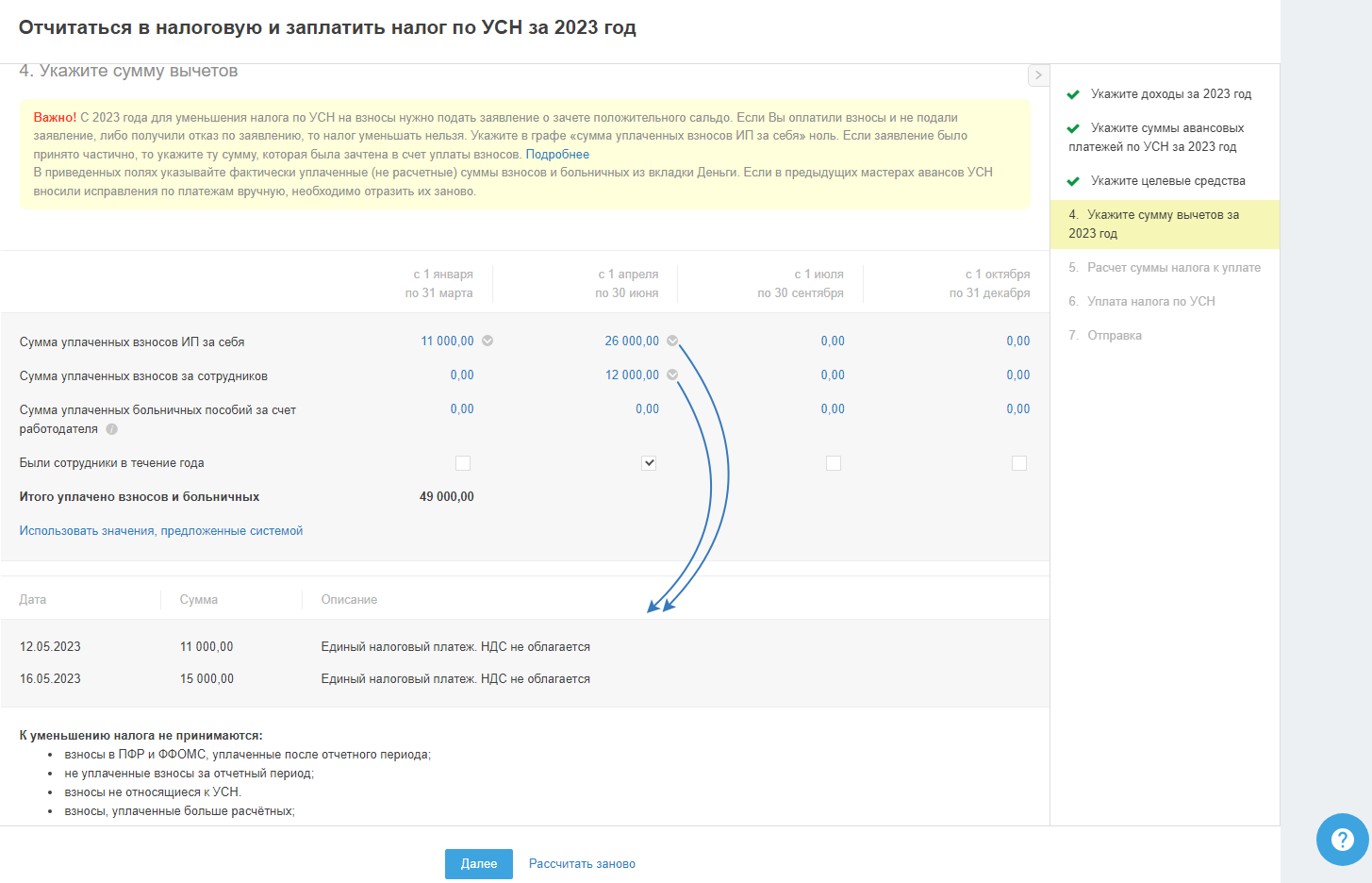Screen dimensions: 1372x883
Task: Expand details for 26 000,00 second-quarter contributions
Action: click(672, 342)
